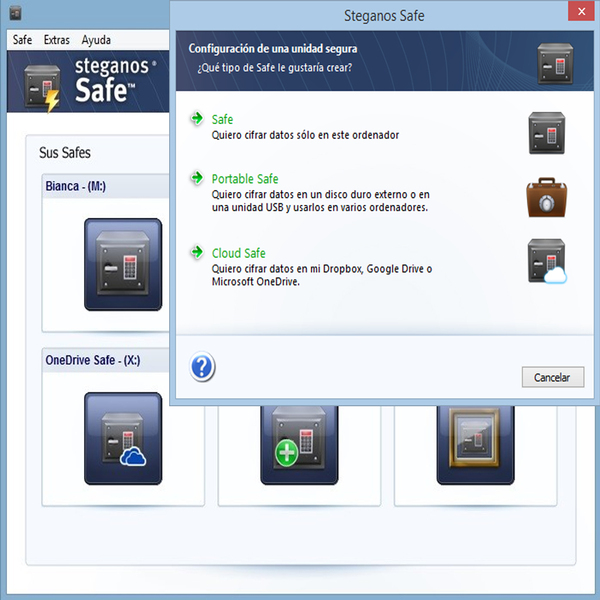Open the Ayuda menu
600x600 pixels.
96,40
